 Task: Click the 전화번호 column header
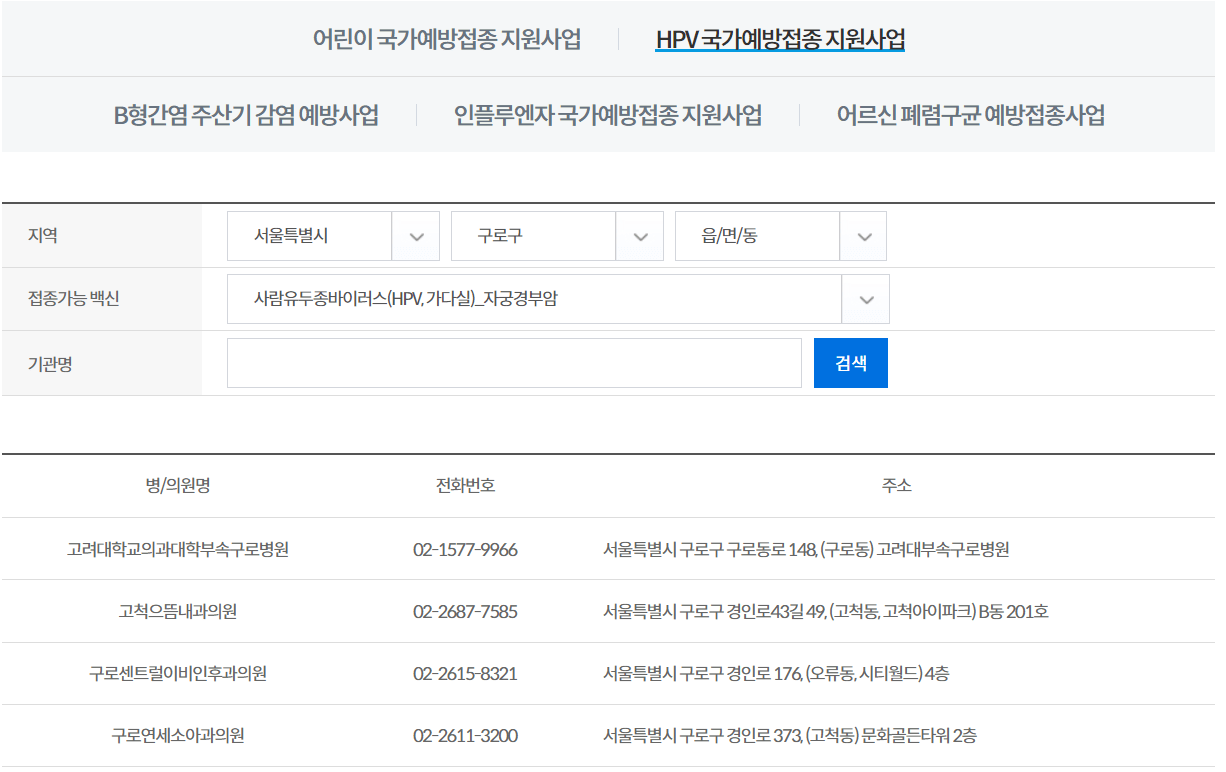click(465, 486)
